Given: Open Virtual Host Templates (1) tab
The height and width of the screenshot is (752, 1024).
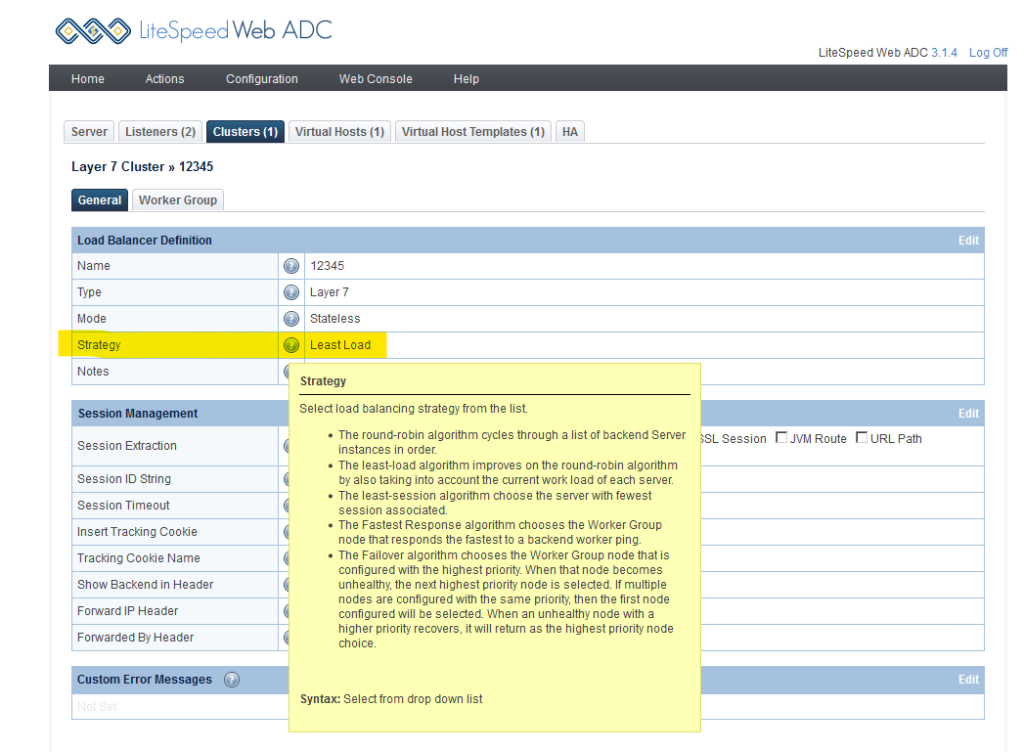Looking at the screenshot, I should (473, 132).
